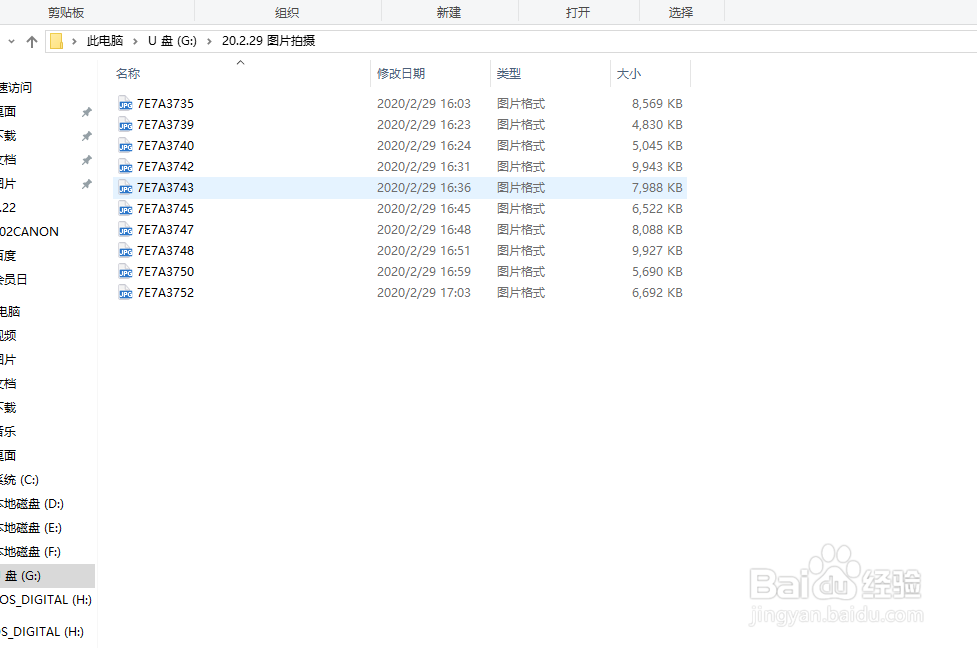Click date 2020/2/29 17:03
Image resolution: width=977 pixels, height=648 pixels.
click(424, 293)
